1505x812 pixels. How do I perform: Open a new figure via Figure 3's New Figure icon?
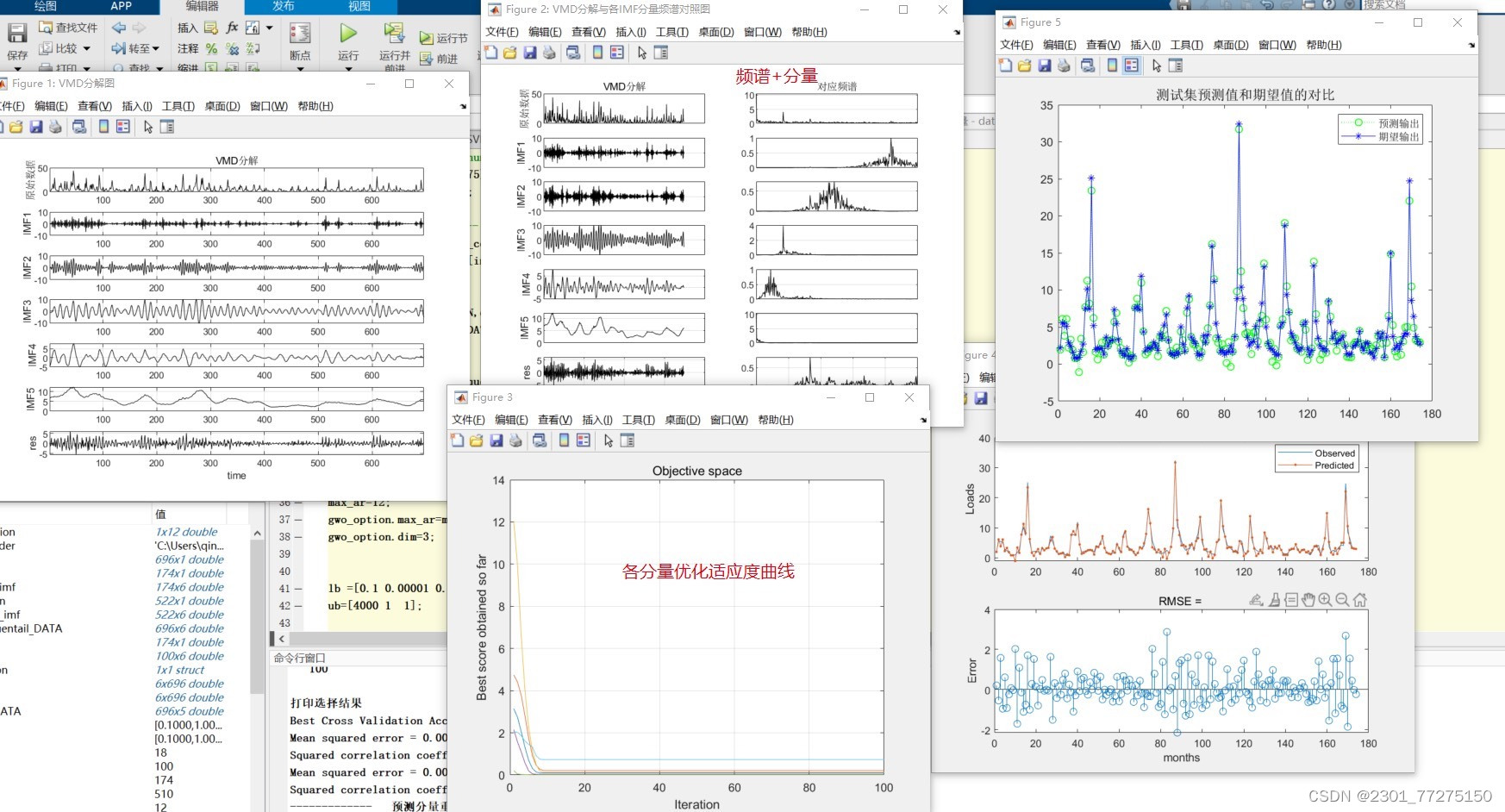pos(457,440)
